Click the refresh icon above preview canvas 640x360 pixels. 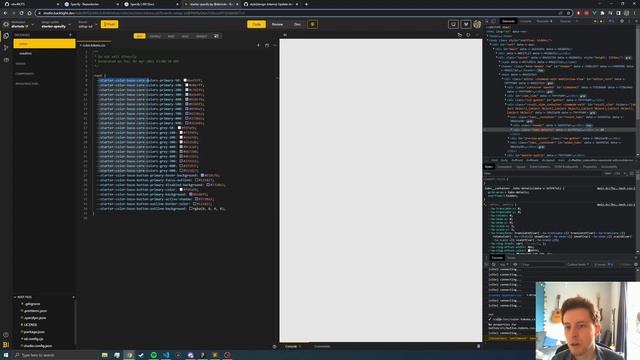468,35
